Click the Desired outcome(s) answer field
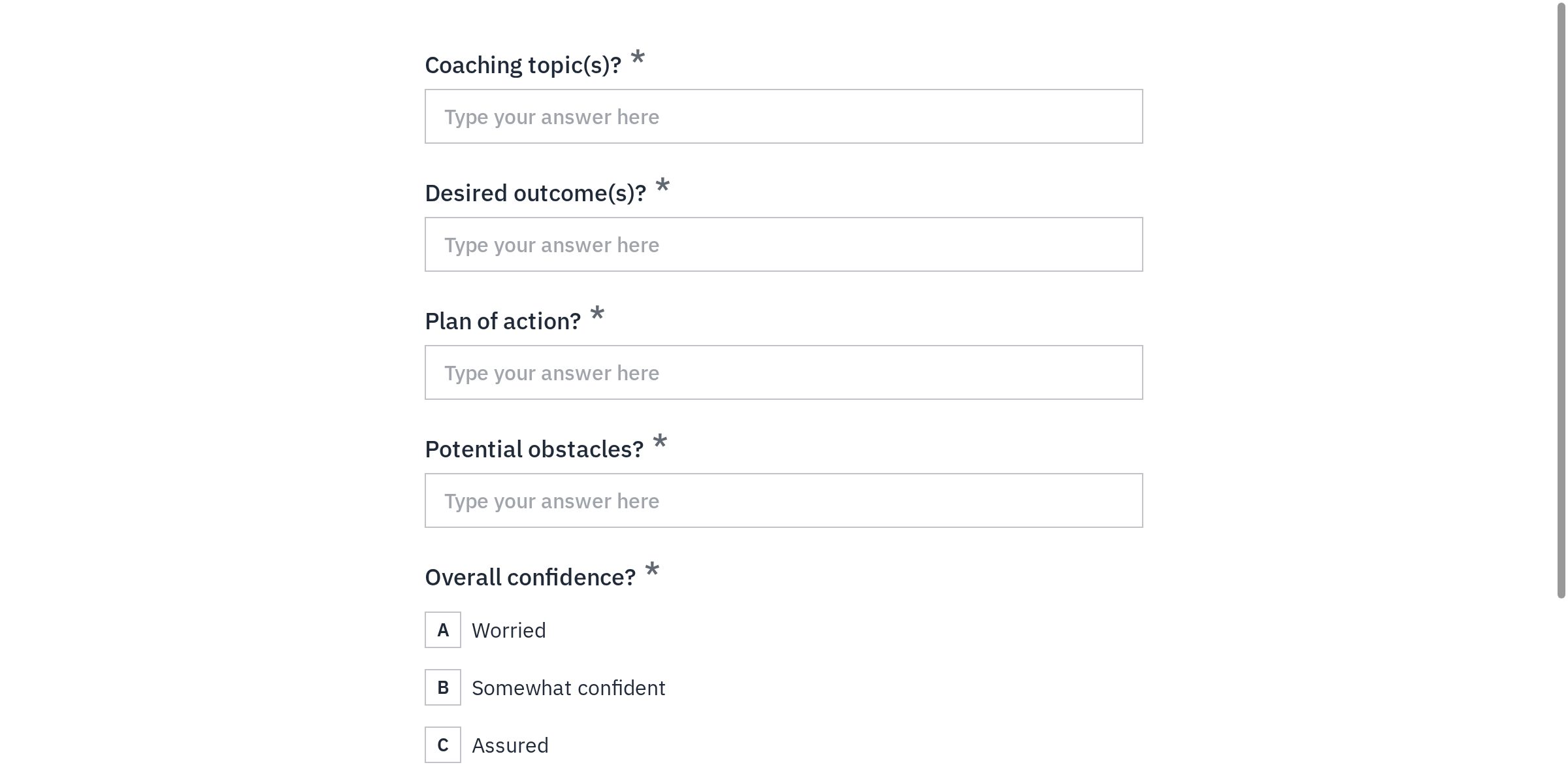The image size is (1568, 784). (x=784, y=244)
